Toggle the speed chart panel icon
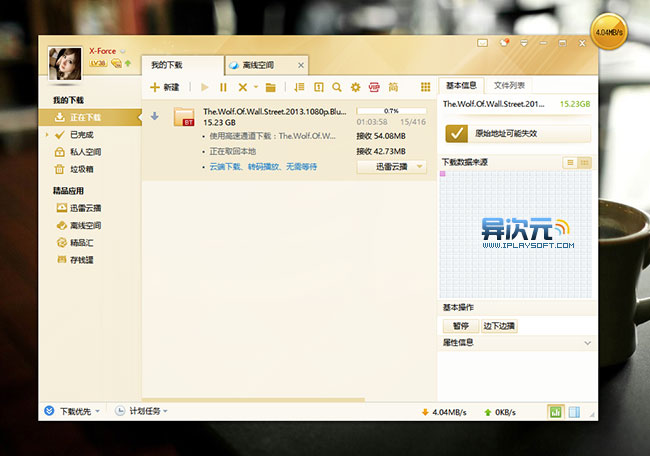Screen dimensions: 650x456 555,412
